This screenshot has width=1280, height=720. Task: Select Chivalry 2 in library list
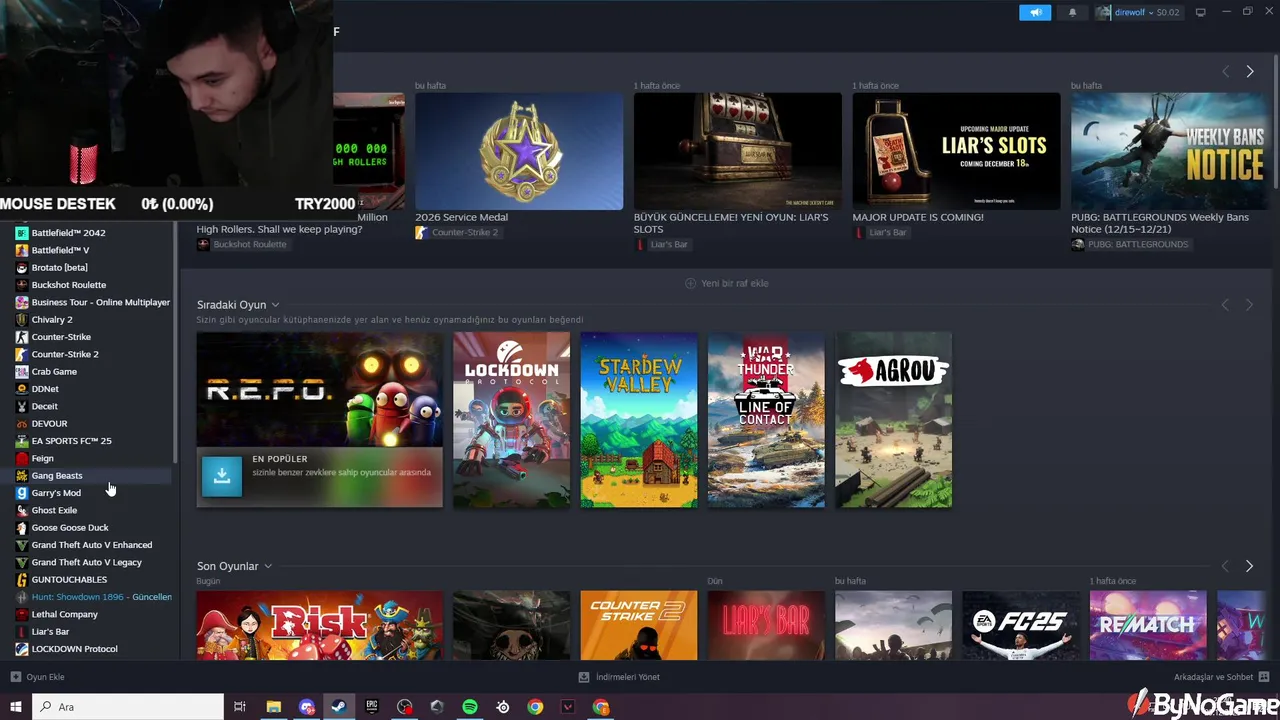coord(52,319)
